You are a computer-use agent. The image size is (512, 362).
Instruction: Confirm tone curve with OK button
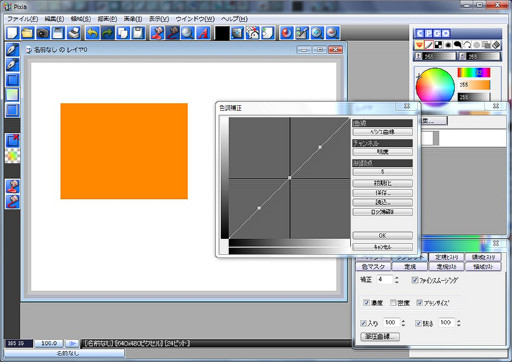382,235
